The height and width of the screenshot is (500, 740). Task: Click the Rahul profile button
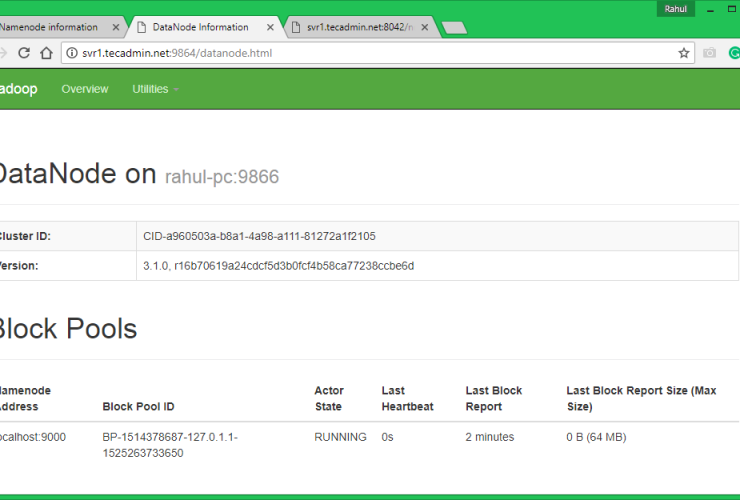(x=674, y=9)
